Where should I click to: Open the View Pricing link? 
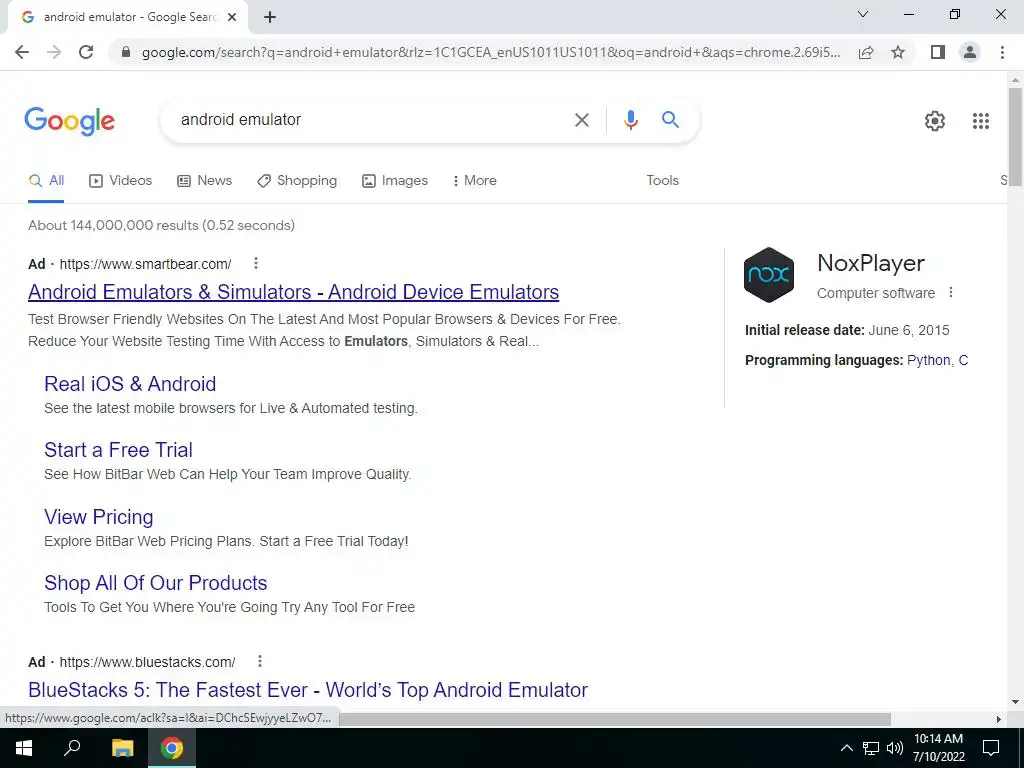pos(99,517)
